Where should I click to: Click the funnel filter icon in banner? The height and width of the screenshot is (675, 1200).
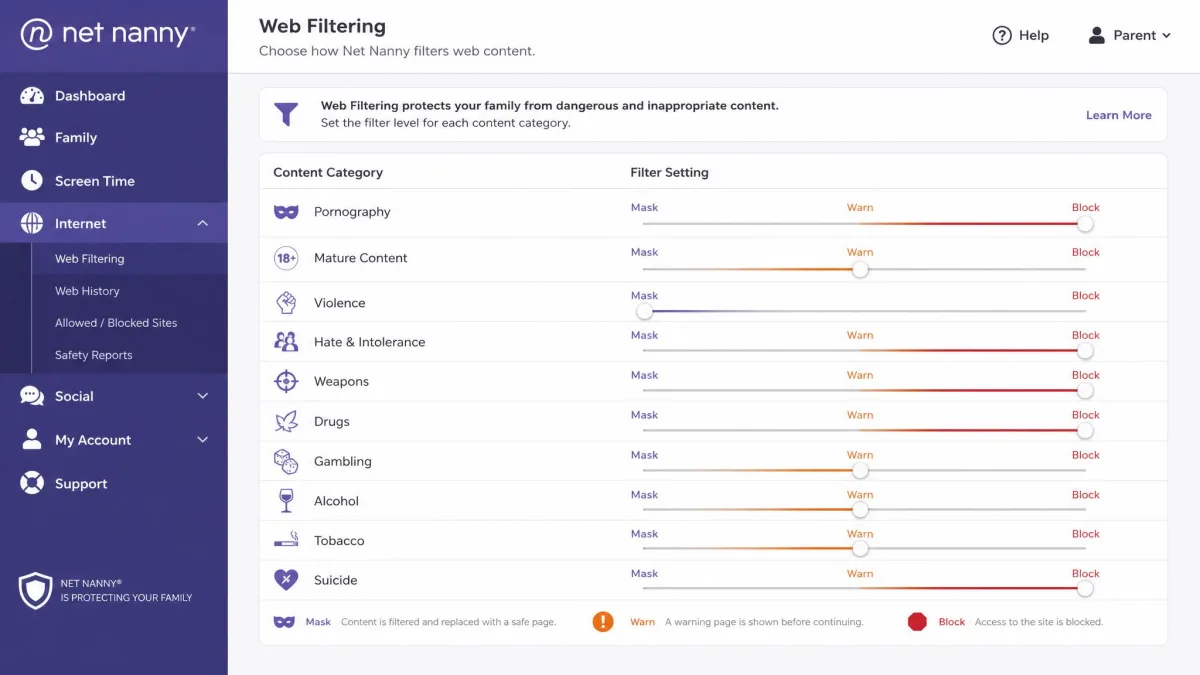[x=286, y=114]
